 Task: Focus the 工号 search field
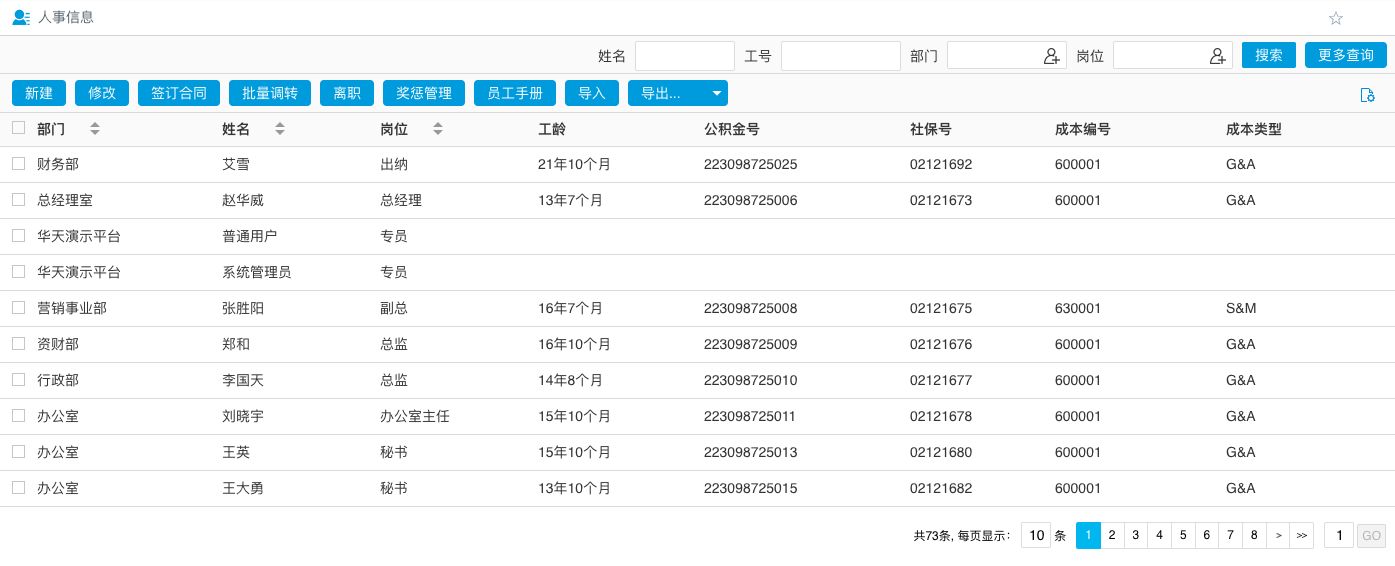click(x=840, y=56)
